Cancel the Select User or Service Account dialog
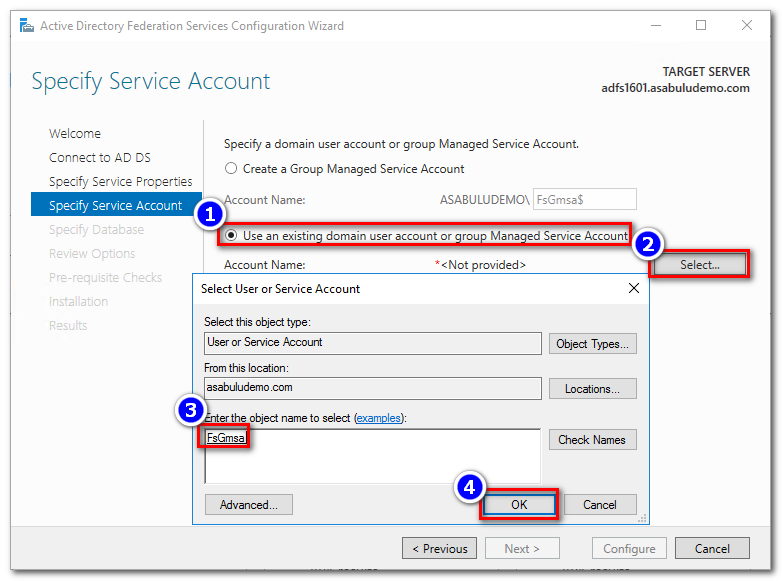This screenshot has height=581, width=782. pyautogui.click(x=600, y=505)
